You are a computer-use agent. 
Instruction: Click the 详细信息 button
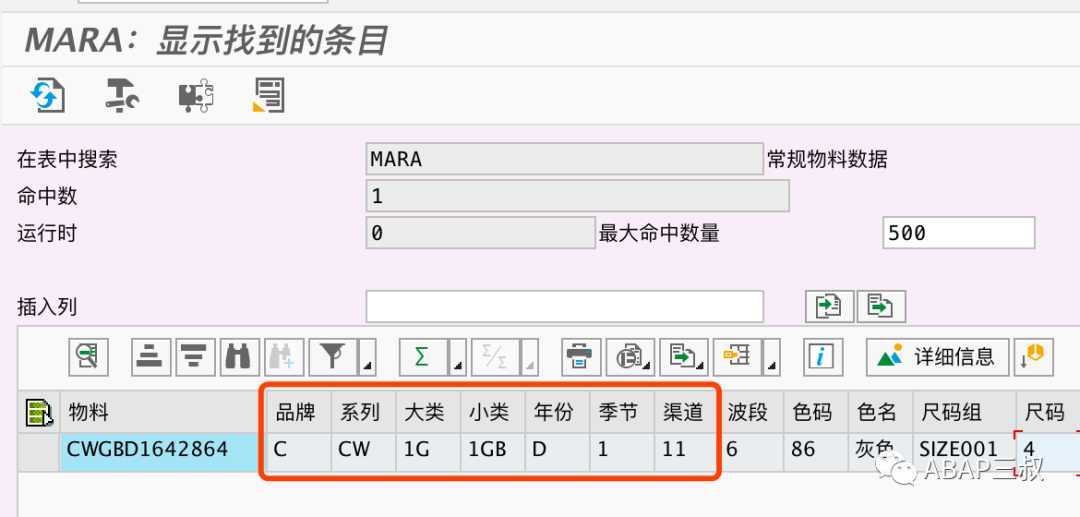(937, 357)
